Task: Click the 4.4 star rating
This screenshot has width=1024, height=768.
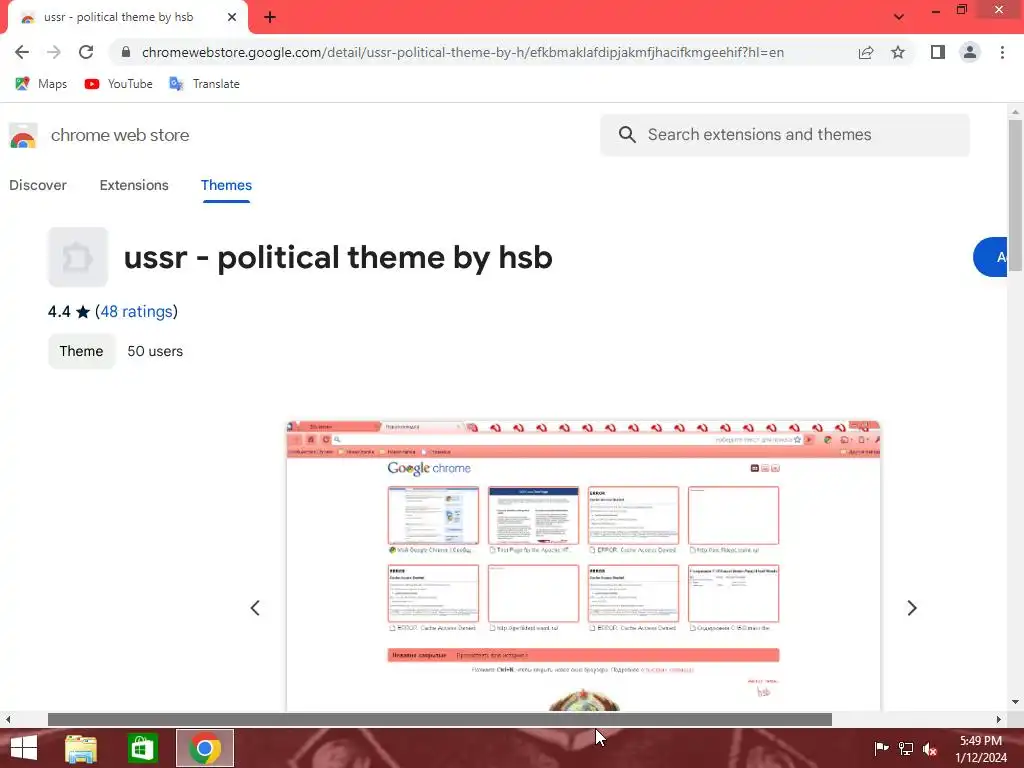Action: [x=69, y=312]
